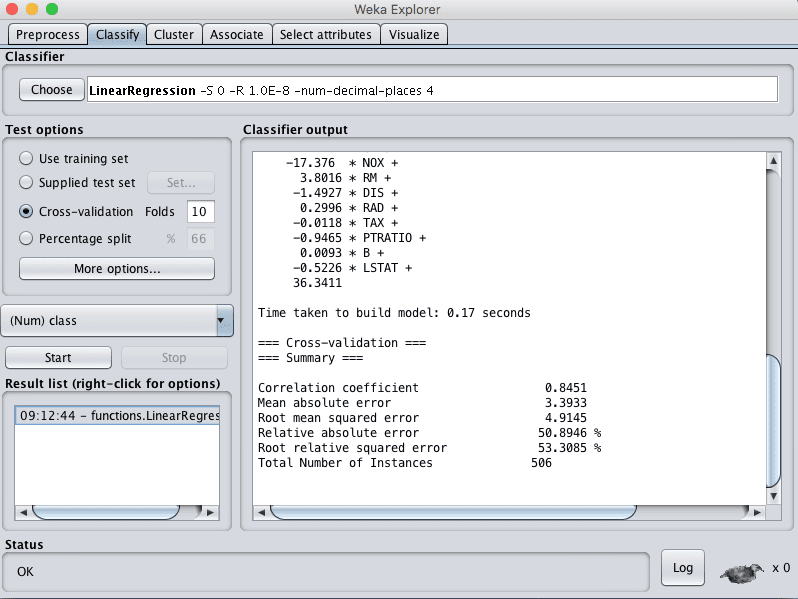Maximize the window using the green button
This screenshot has height=599, width=798.
click(x=52, y=9)
